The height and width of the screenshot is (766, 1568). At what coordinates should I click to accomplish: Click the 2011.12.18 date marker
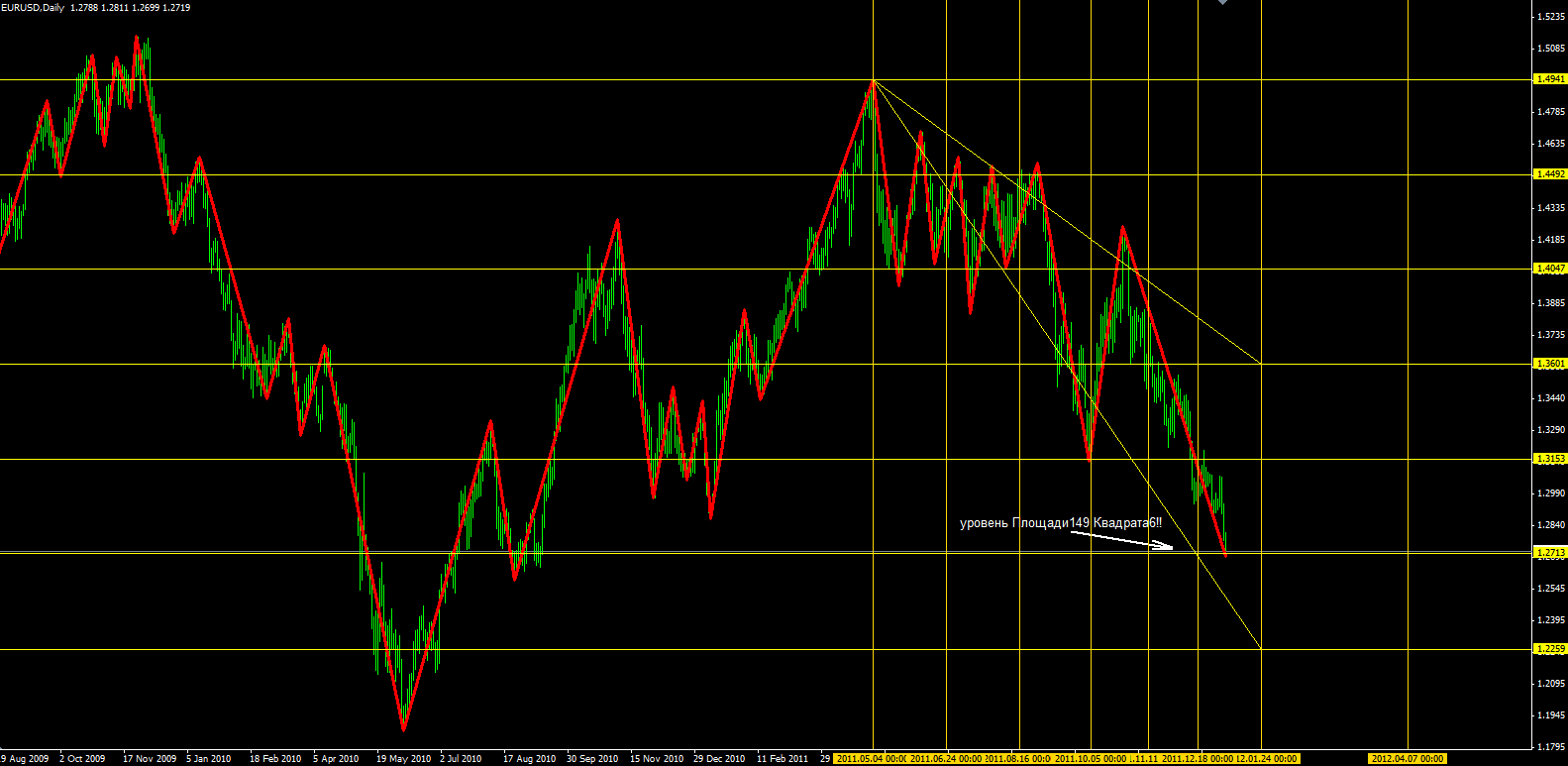click(x=1197, y=759)
